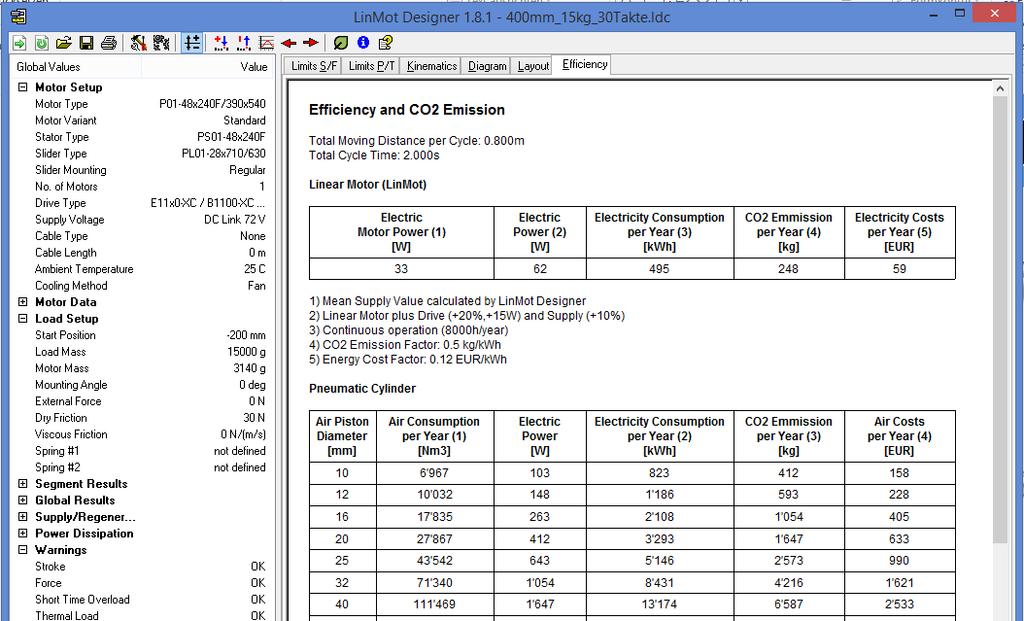Click the Dry Friction value 30 N
This screenshot has height=621, width=1024.
[x=254, y=418]
